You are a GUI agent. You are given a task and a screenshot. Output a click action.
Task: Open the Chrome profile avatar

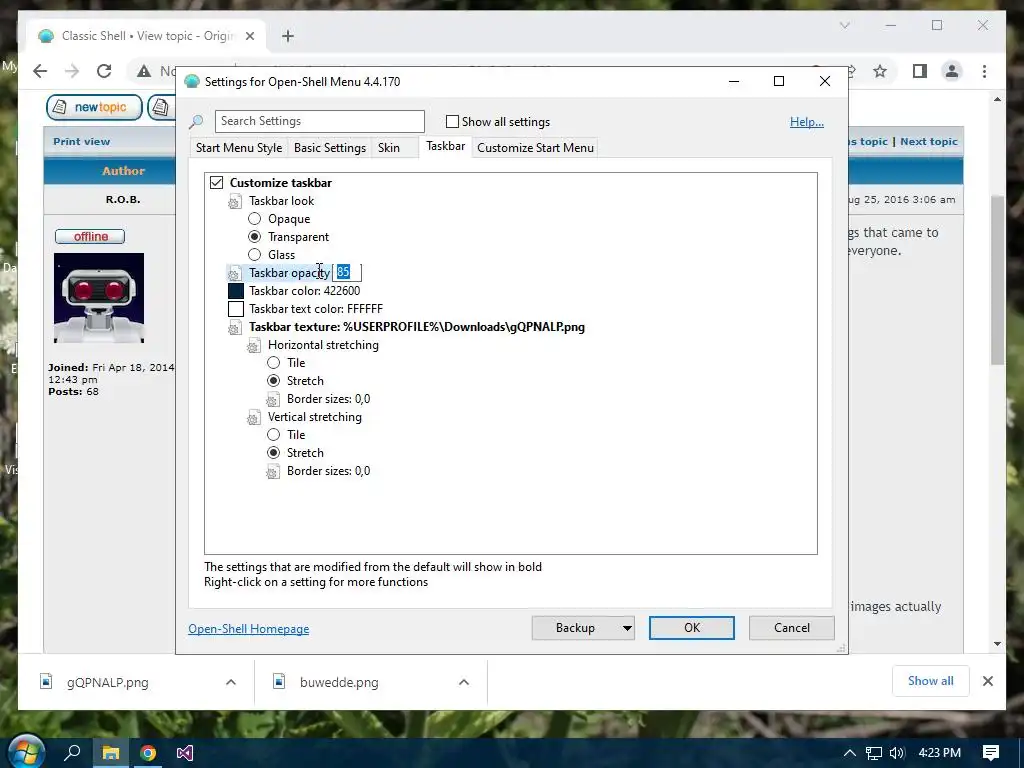tap(952, 71)
